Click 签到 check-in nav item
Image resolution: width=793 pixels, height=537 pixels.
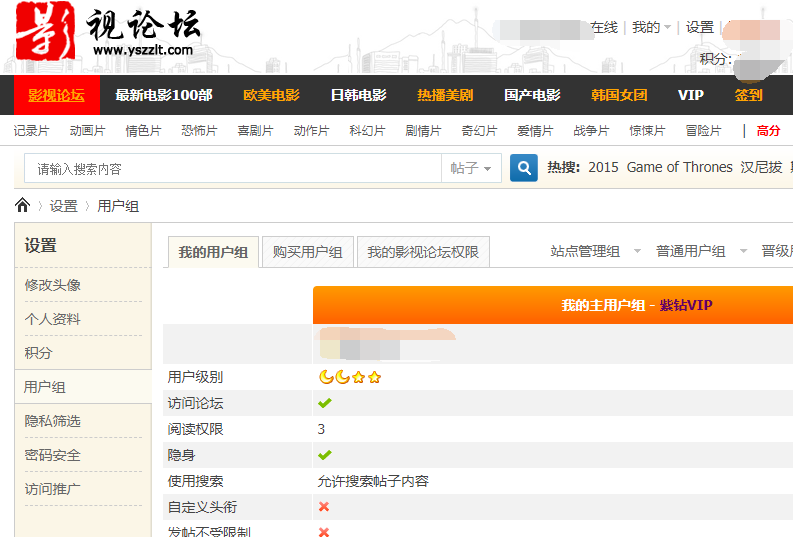pyautogui.click(x=748, y=95)
